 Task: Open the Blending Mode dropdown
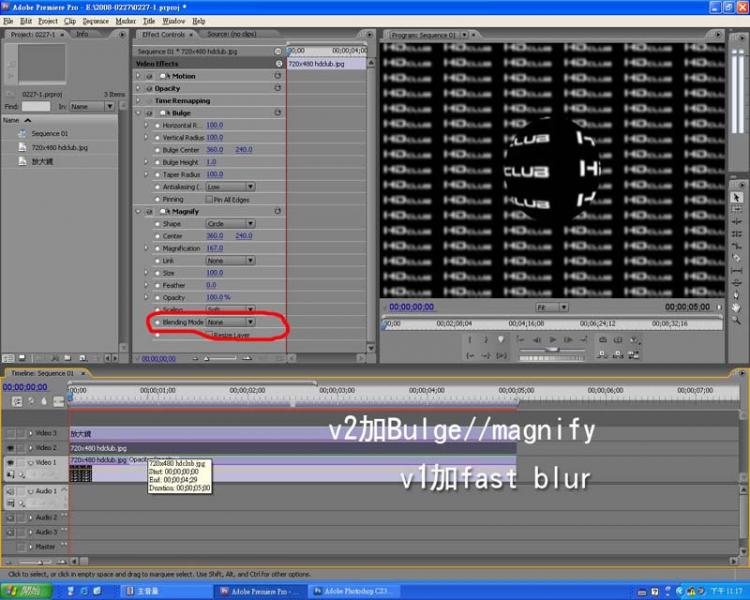tap(230, 322)
